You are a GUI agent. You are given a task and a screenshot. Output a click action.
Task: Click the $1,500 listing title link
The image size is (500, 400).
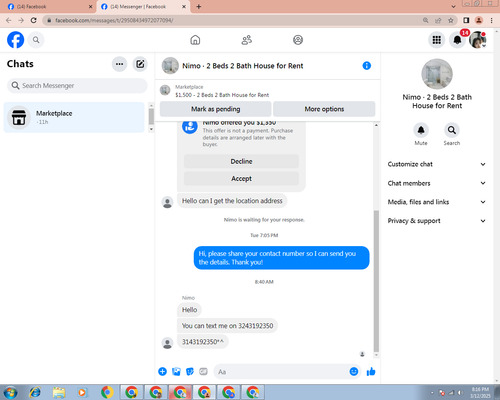tap(222, 95)
